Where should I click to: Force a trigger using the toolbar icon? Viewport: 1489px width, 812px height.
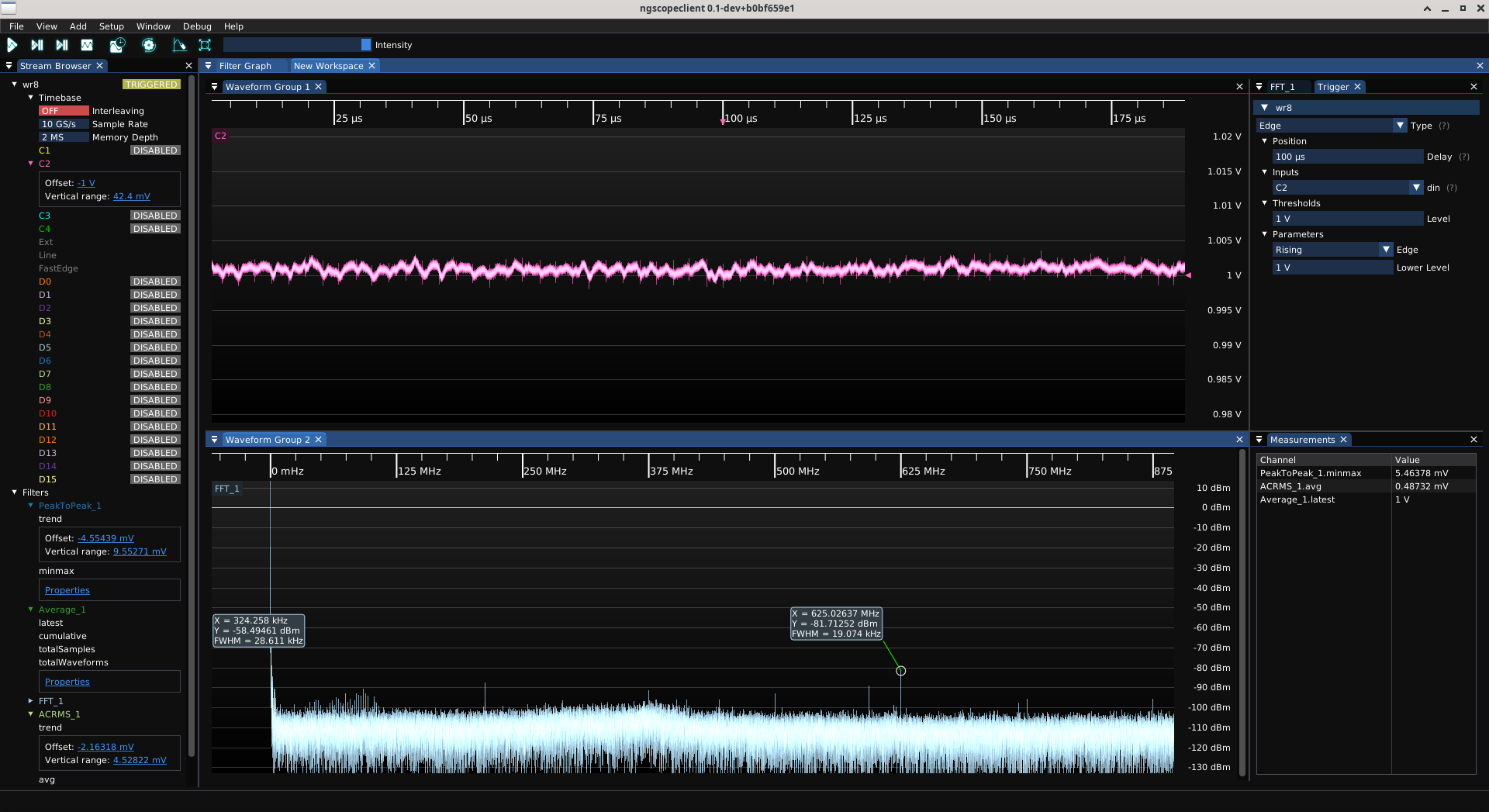pyautogui.click(x=62, y=45)
